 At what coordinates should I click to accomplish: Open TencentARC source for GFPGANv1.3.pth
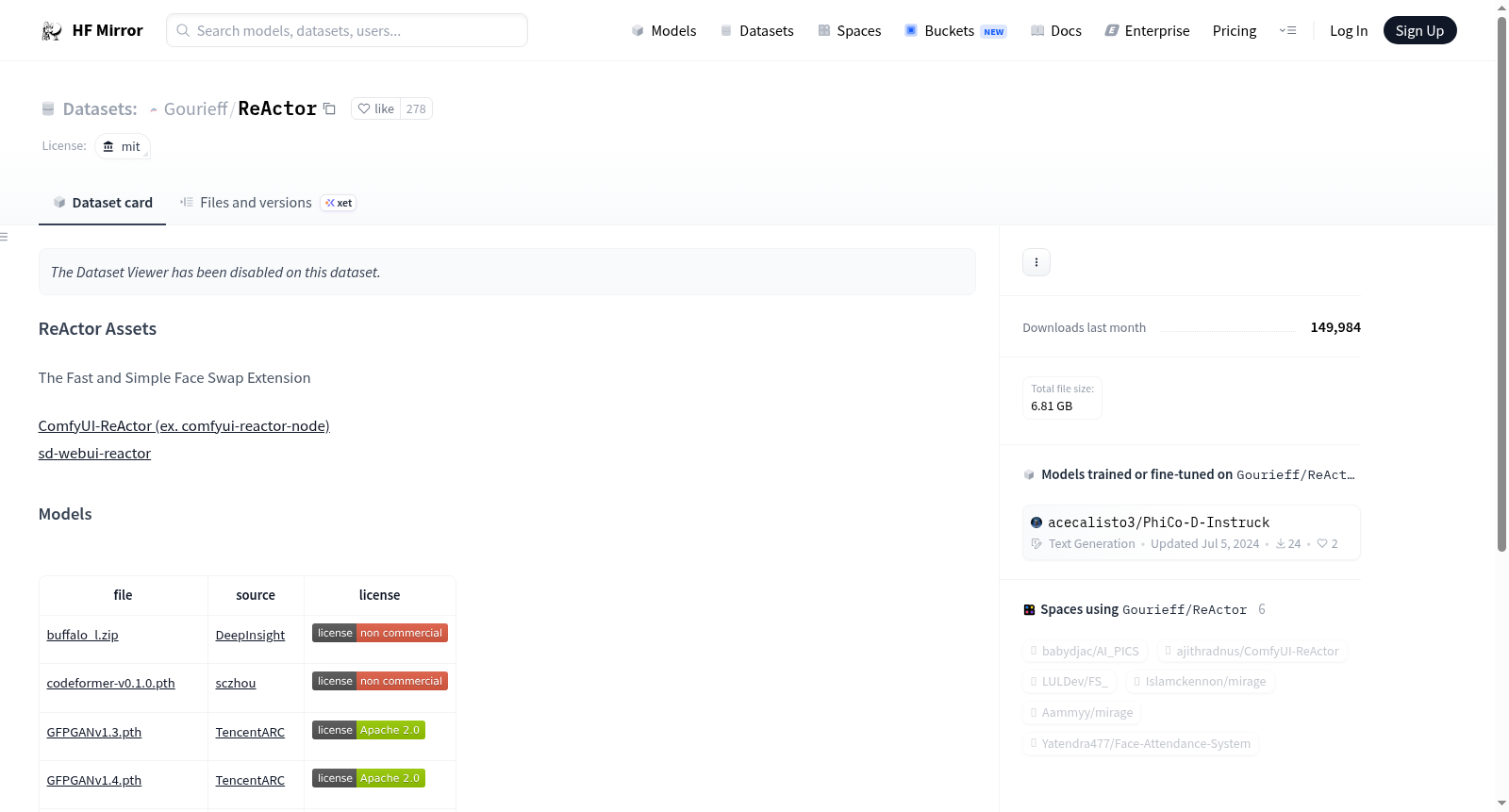coord(250,732)
